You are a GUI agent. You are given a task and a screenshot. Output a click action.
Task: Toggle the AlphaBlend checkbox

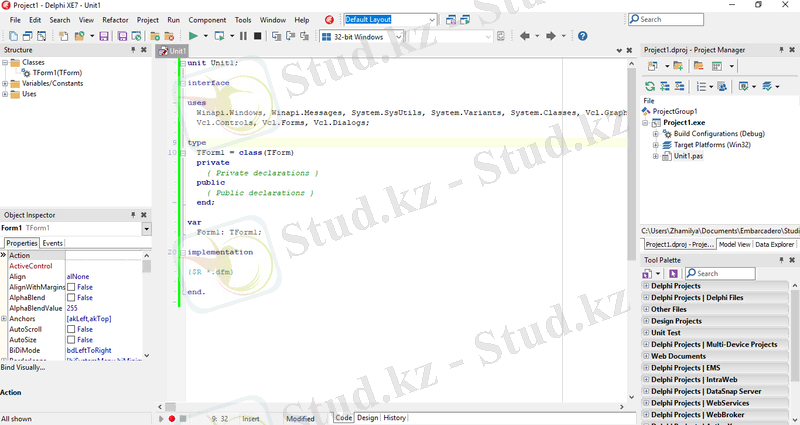tap(71, 298)
